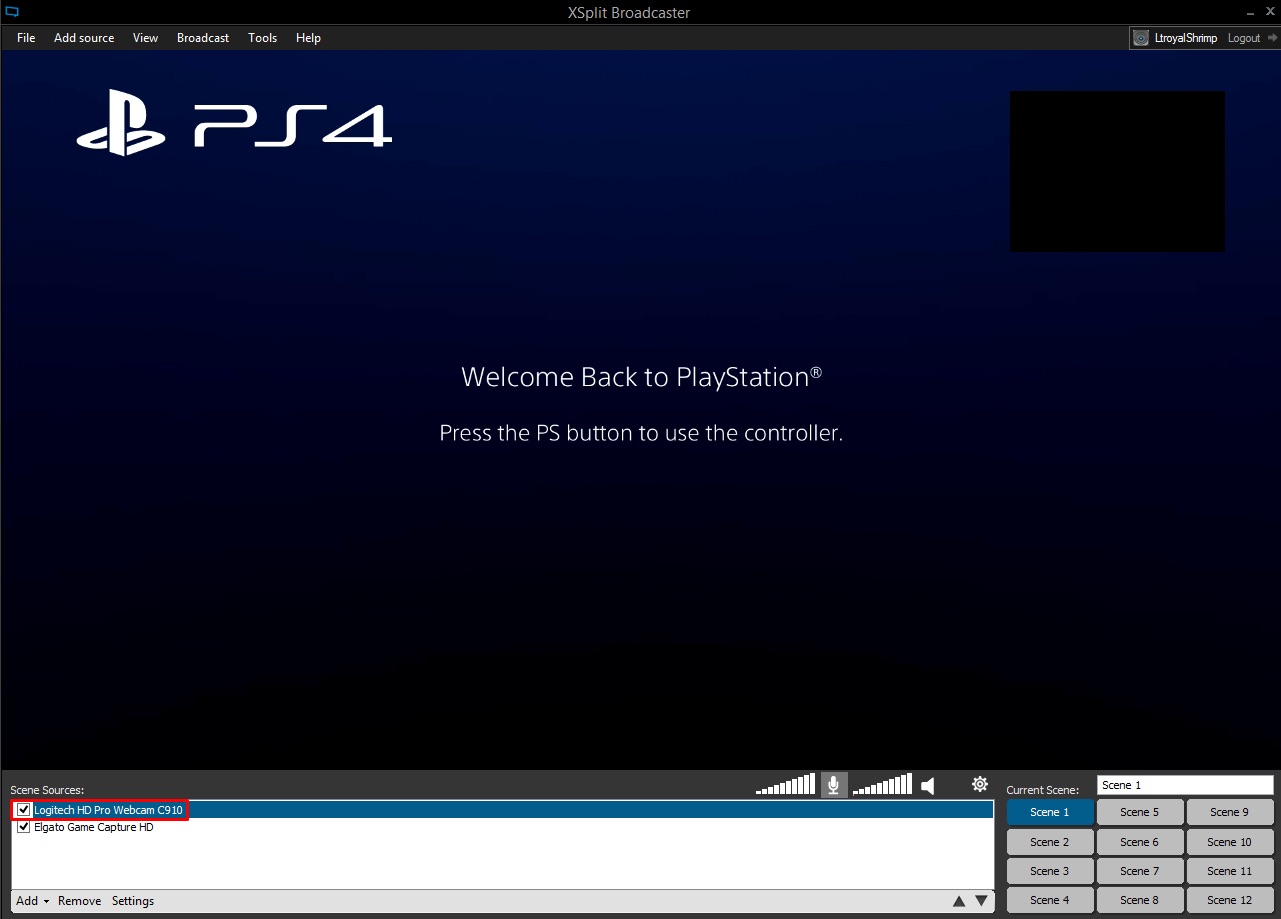Open the Broadcast menu

pyautogui.click(x=203, y=38)
